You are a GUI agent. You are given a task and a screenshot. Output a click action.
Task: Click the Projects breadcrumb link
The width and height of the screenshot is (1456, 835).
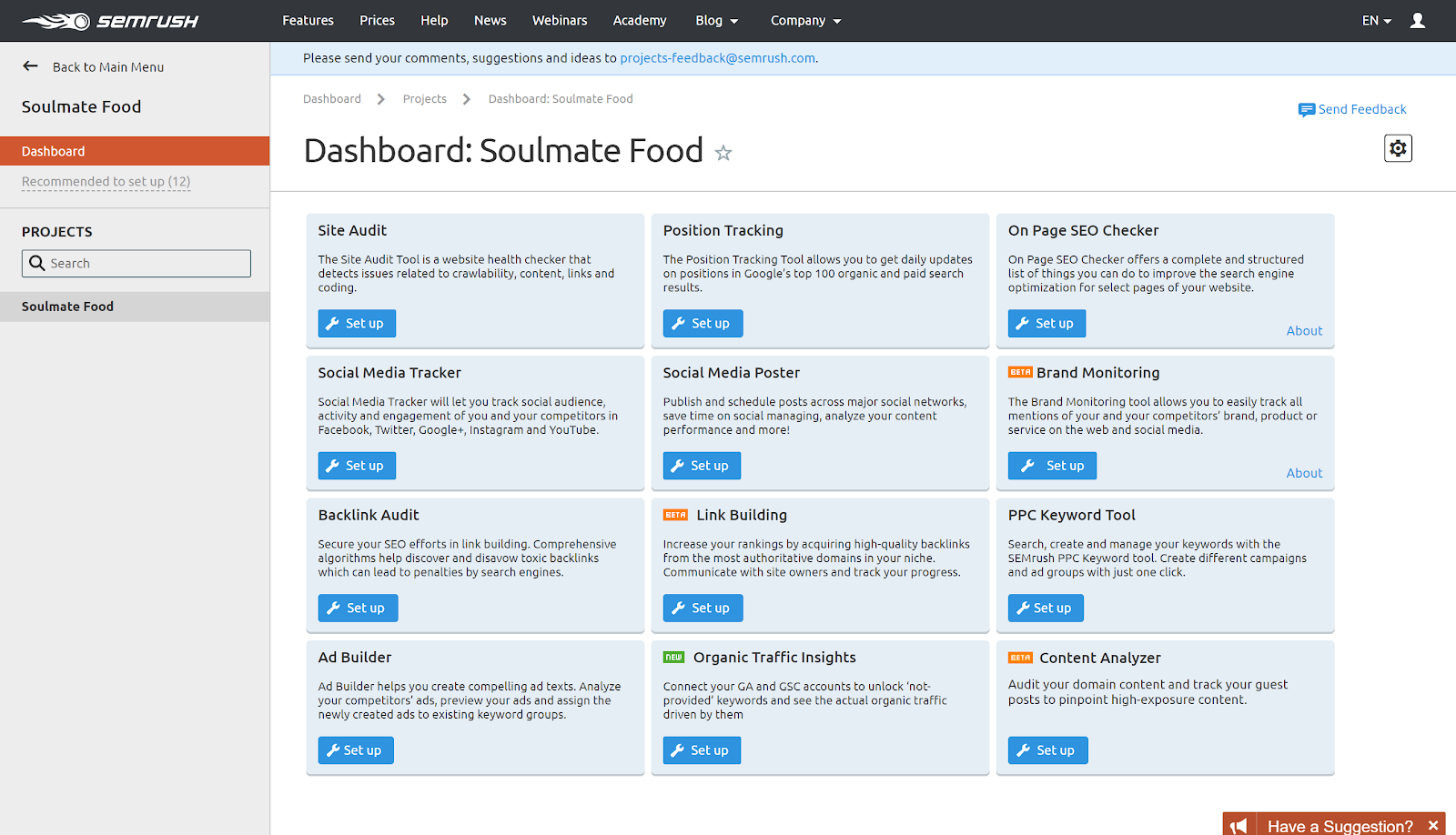click(425, 99)
